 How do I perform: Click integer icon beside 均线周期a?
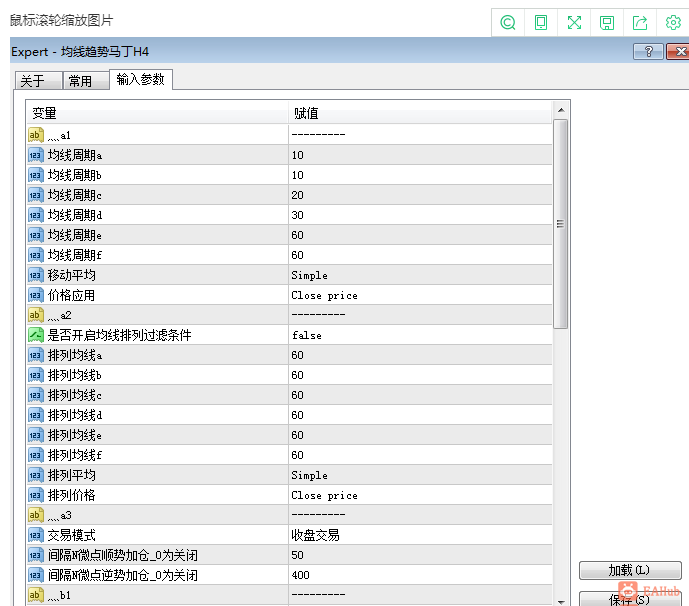[36, 155]
